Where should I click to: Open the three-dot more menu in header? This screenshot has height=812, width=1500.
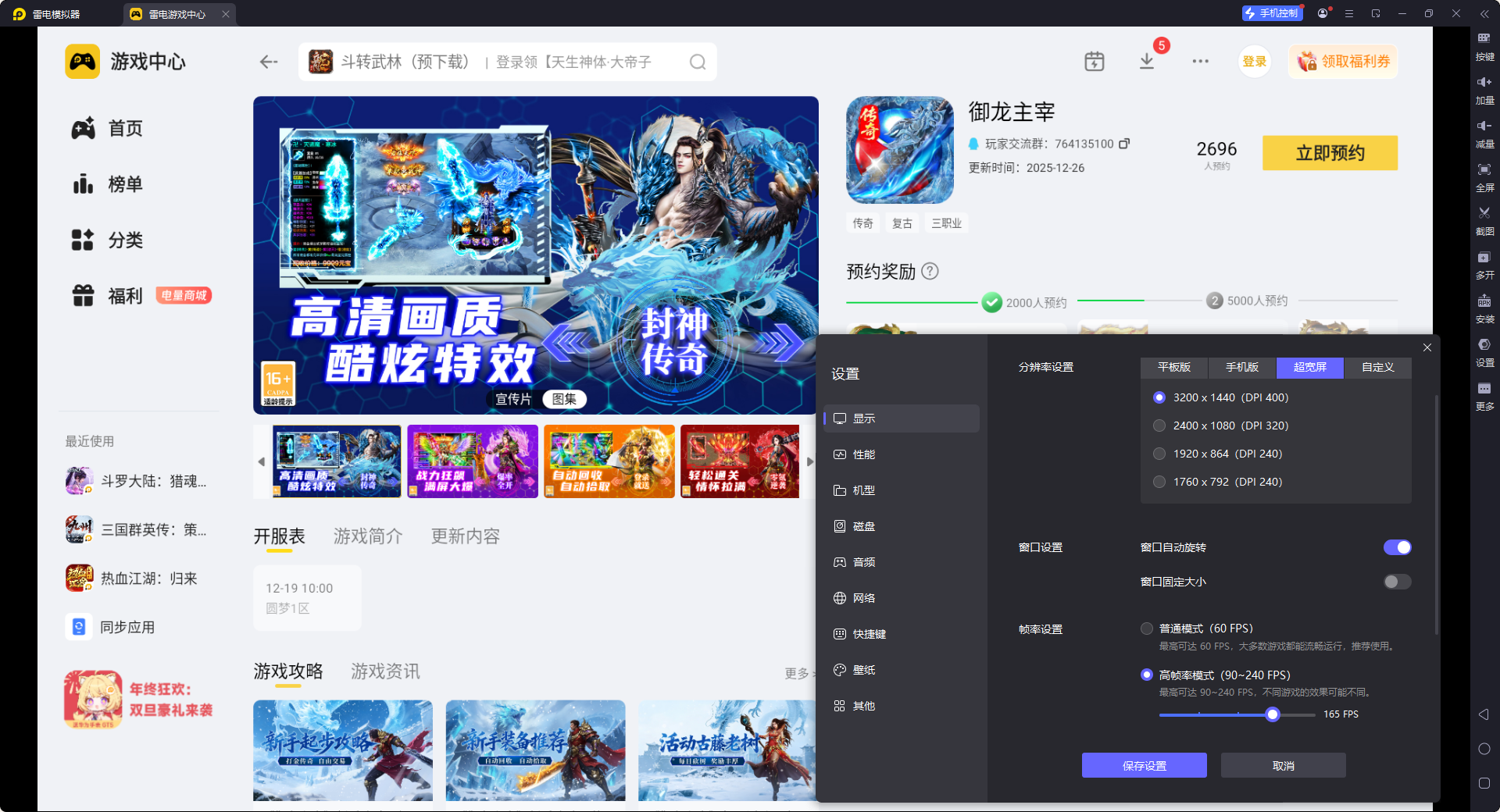point(1200,62)
